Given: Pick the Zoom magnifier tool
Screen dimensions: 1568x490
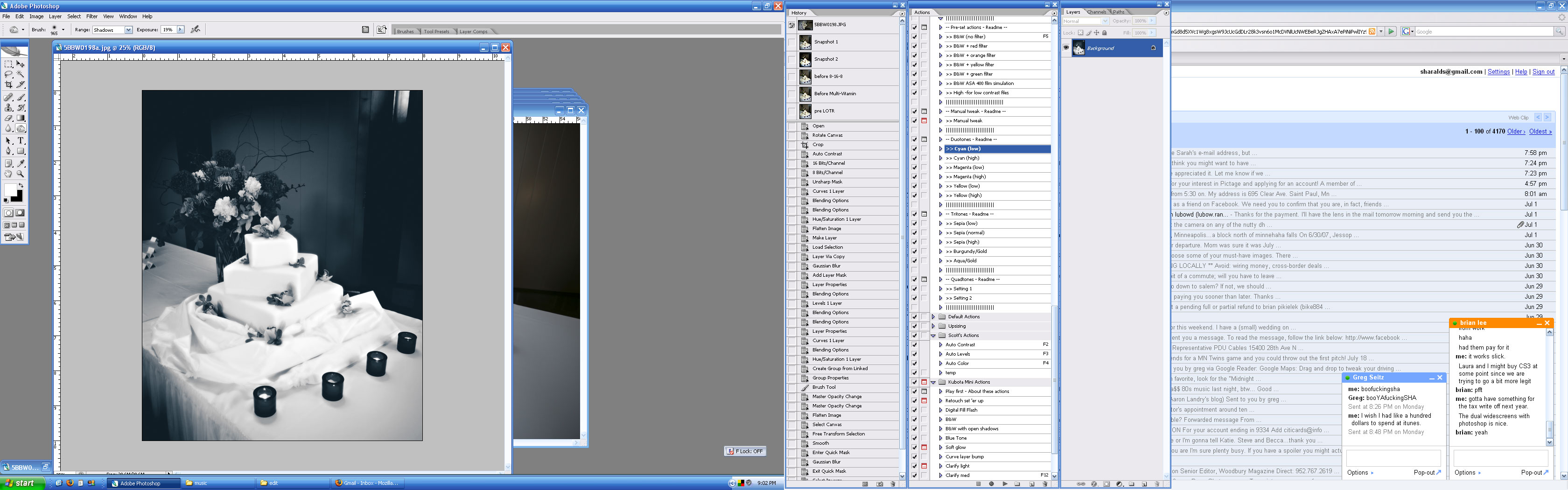Looking at the screenshot, I should (21, 174).
